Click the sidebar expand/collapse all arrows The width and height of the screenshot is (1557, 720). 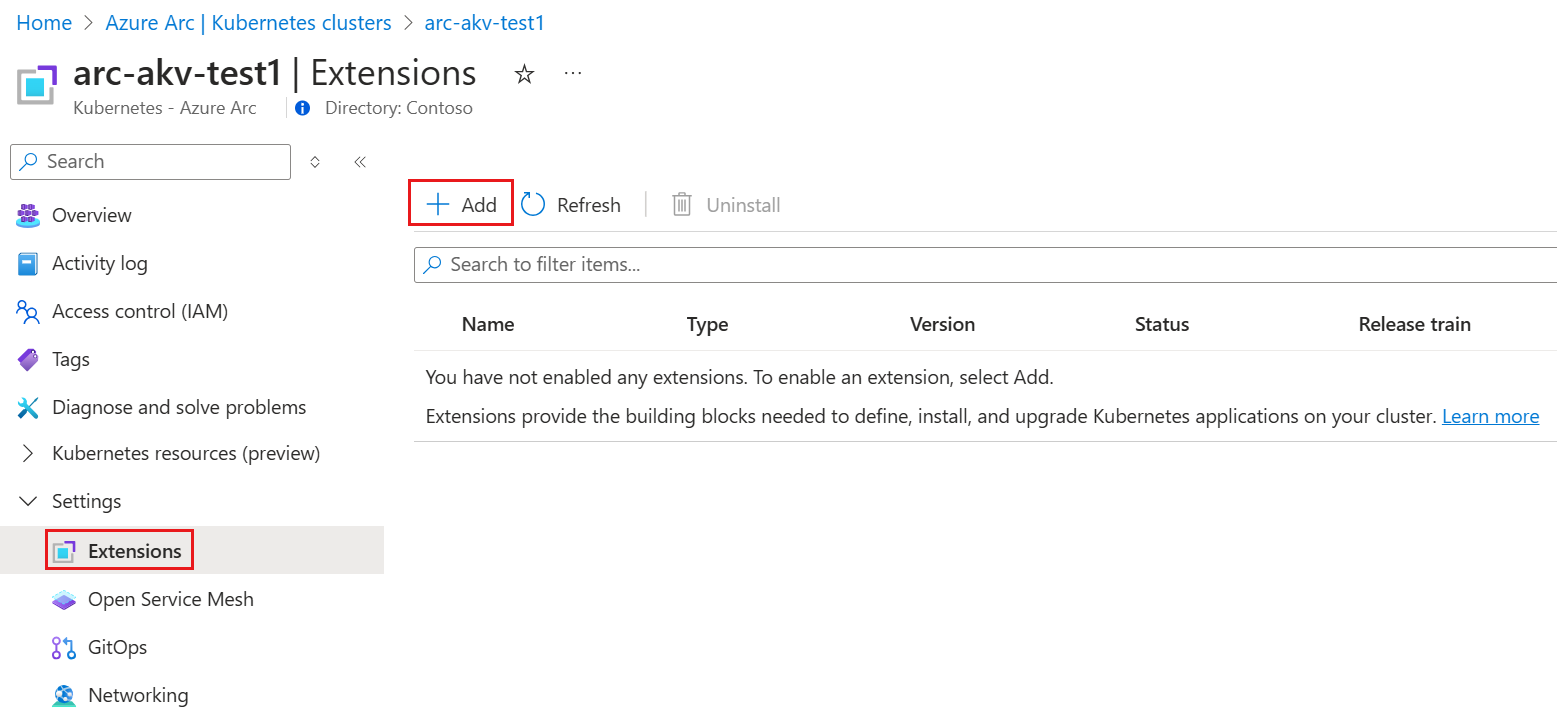(x=315, y=162)
